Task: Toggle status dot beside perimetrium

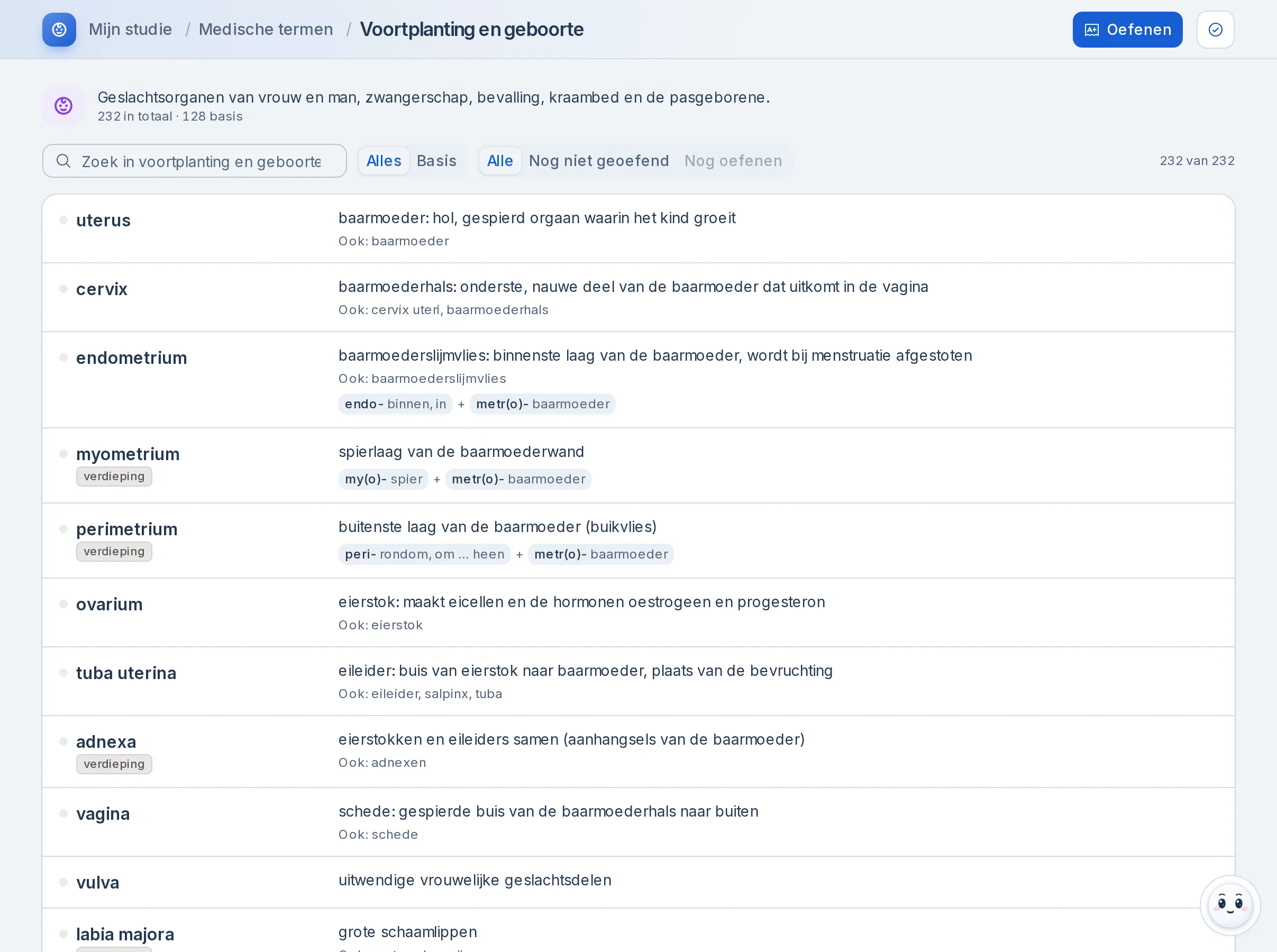Action: [63, 529]
